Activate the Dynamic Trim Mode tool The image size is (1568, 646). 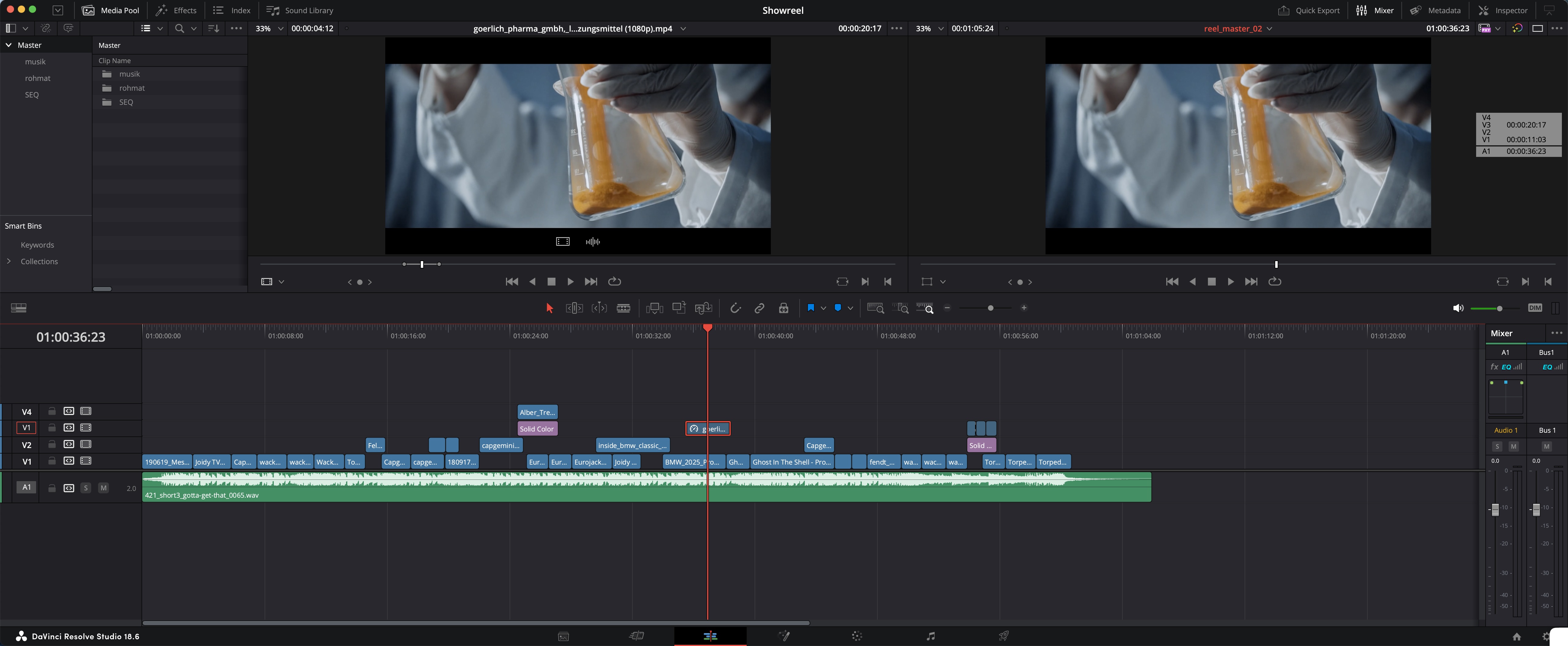[x=599, y=308]
